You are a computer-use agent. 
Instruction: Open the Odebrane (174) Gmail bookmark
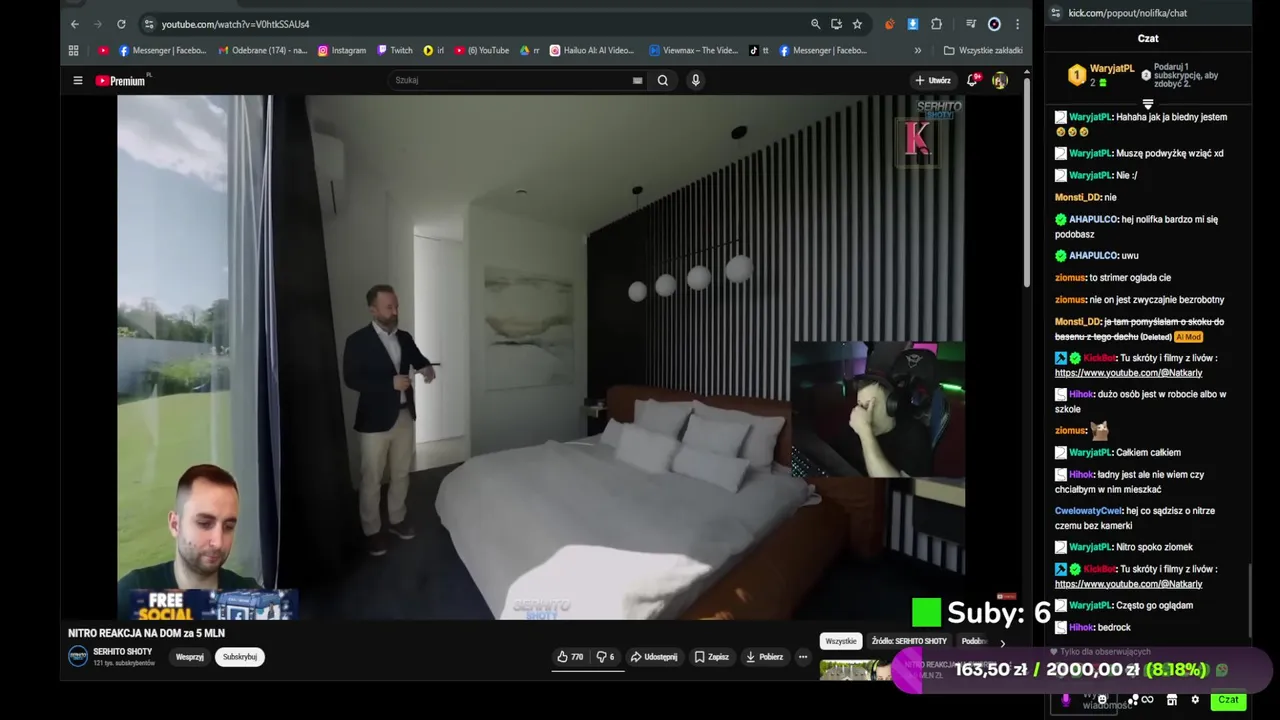262,50
